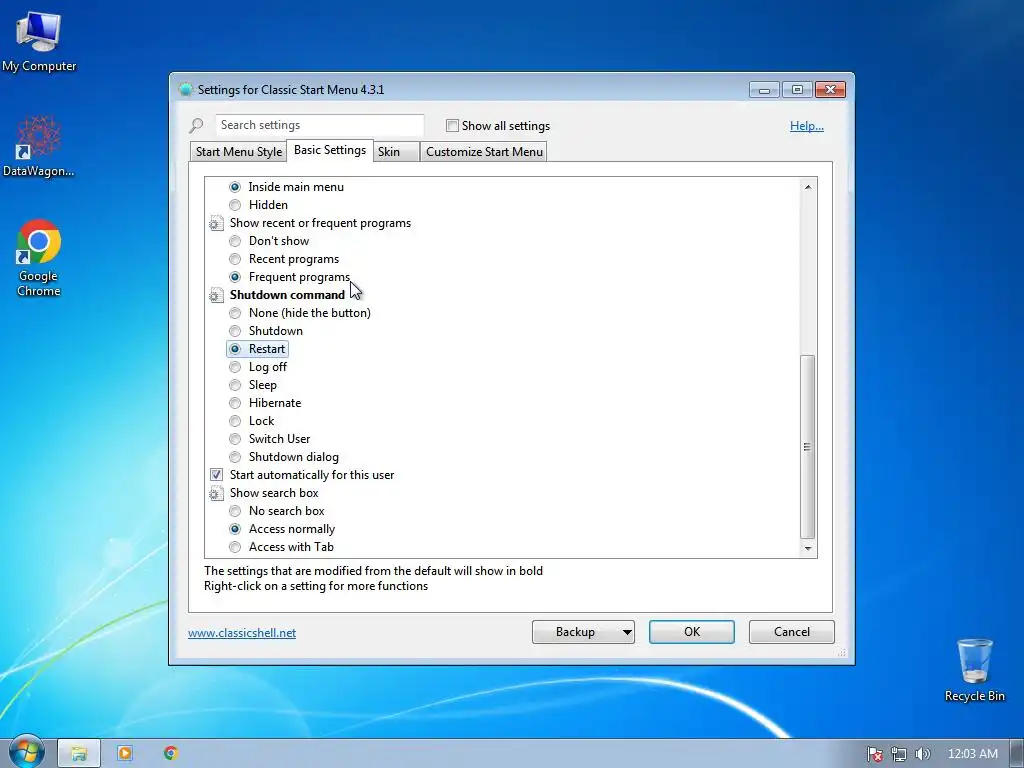This screenshot has width=1024, height=768.
Task: Click the Shutdown command setting icon
Action: click(216, 295)
